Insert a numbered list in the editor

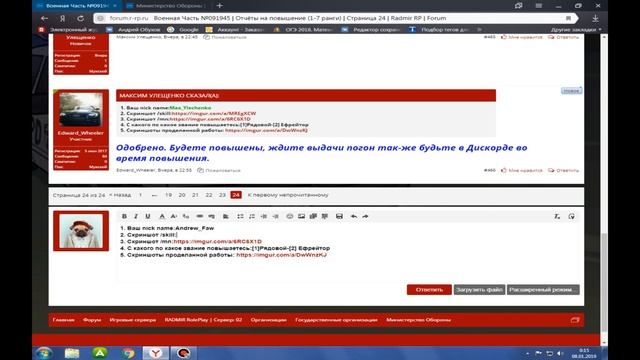click(252, 216)
